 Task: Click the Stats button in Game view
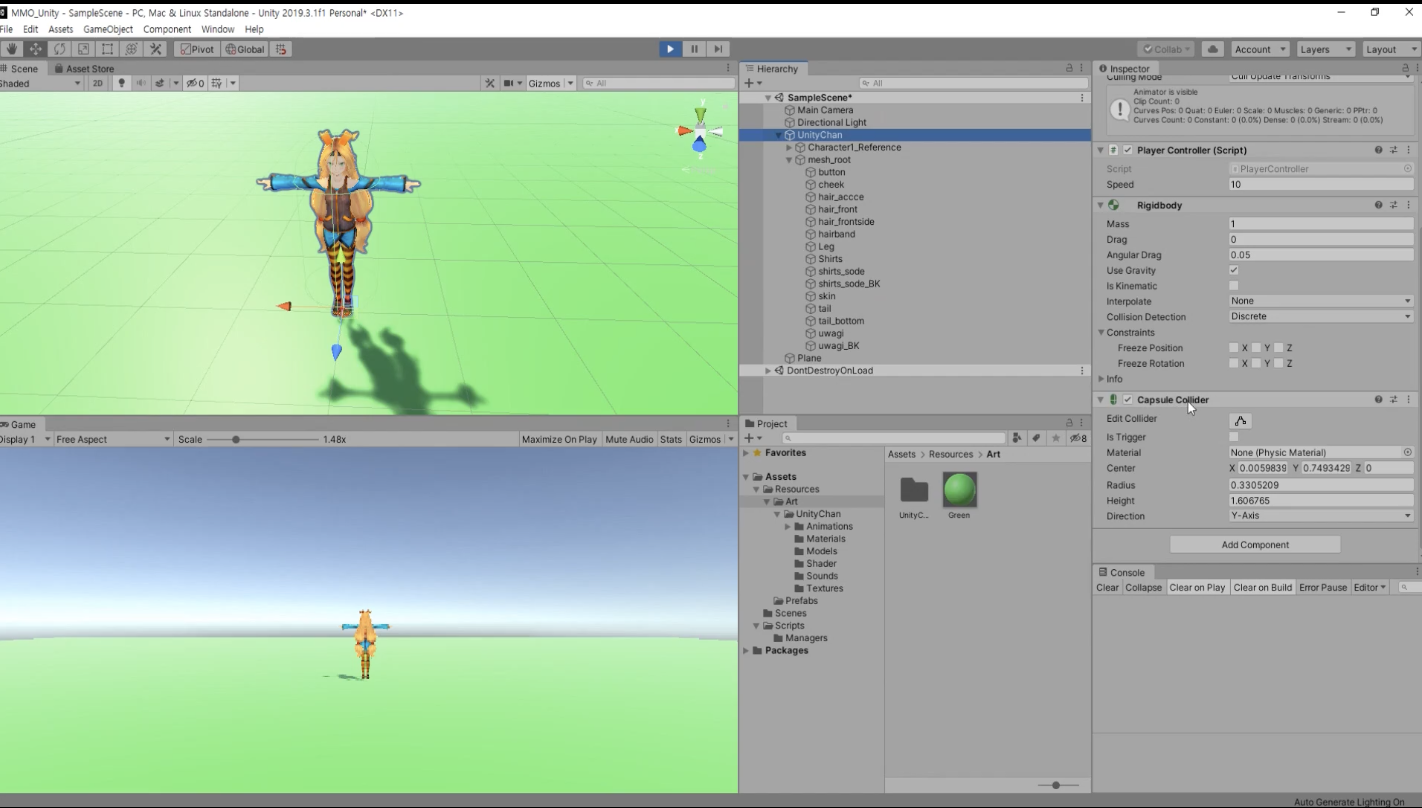pyautogui.click(x=671, y=439)
